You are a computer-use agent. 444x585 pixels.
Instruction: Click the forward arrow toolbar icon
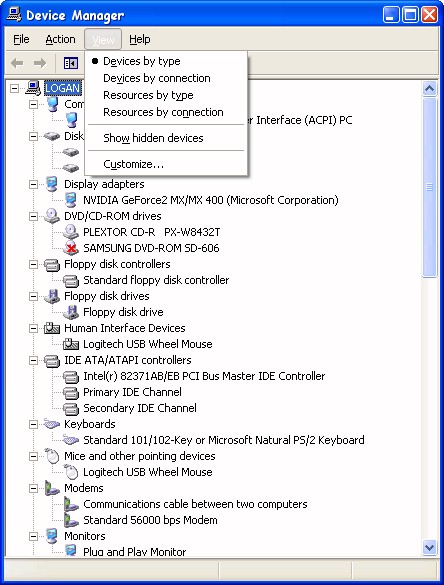(40, 63)
